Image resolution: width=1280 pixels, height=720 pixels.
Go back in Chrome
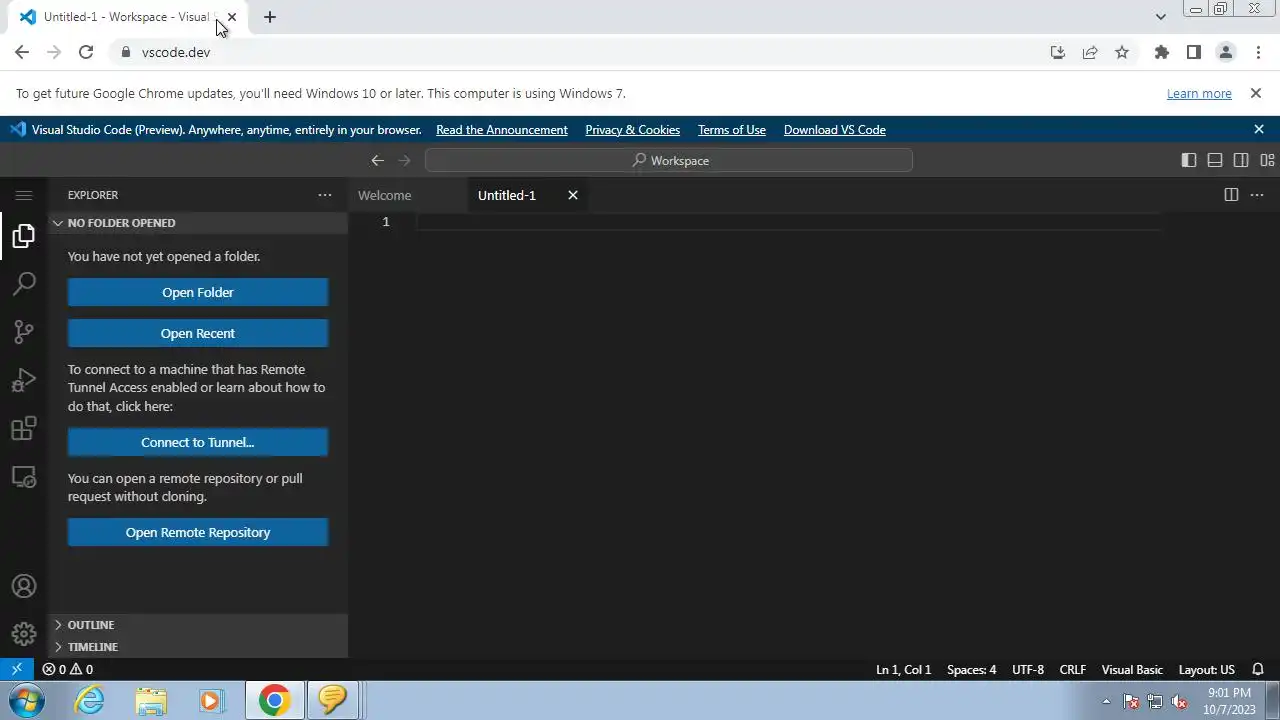[x=22, y=52]
